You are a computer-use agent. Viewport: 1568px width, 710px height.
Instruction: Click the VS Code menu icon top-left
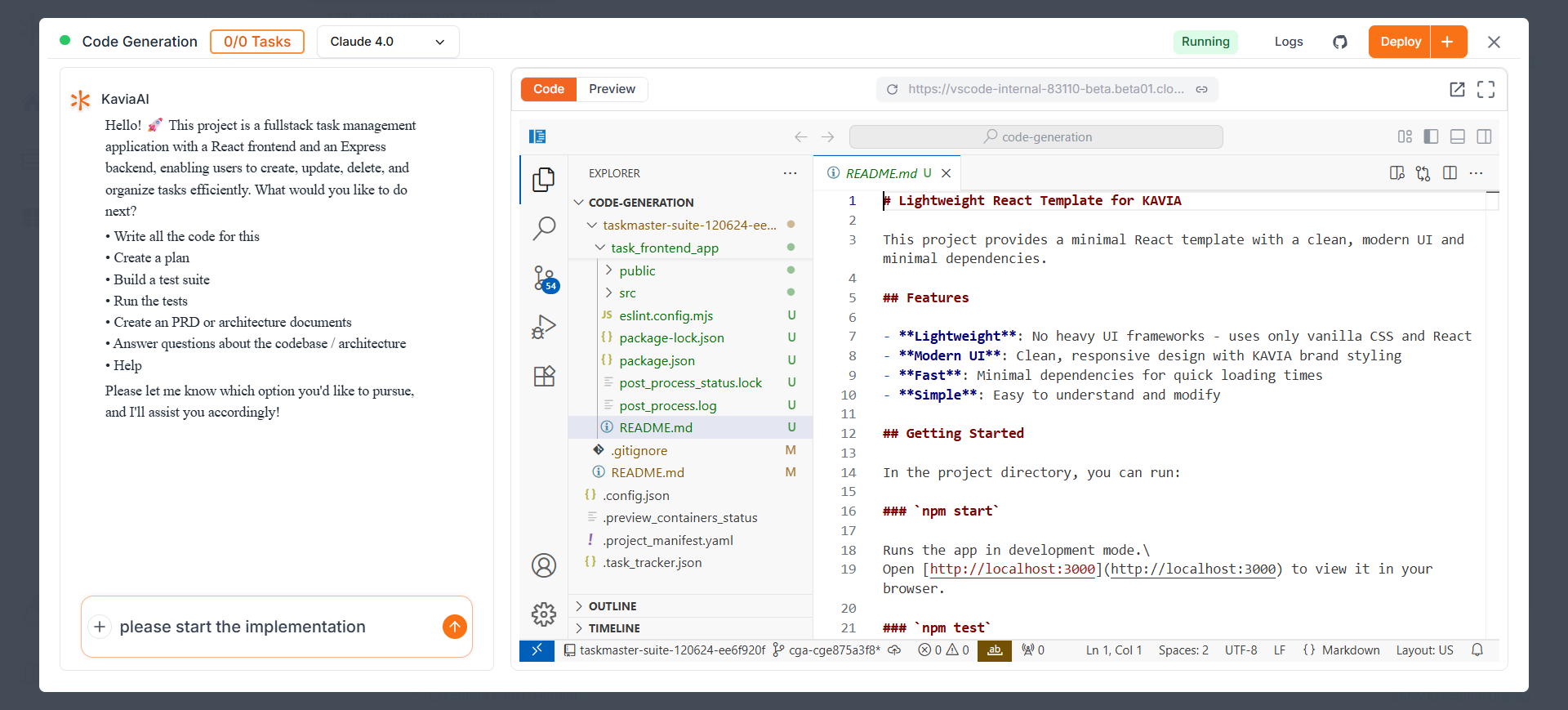[x=537, y=136]
